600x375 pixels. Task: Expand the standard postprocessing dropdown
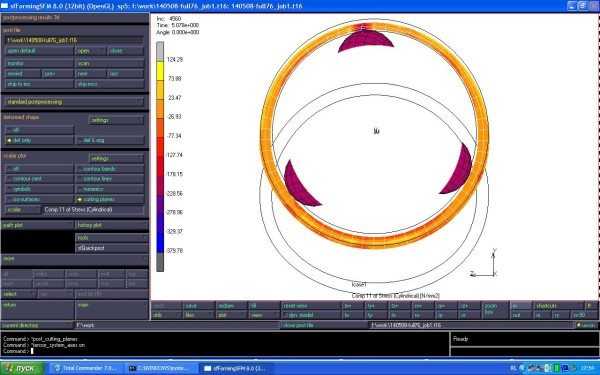coord(75,102)
